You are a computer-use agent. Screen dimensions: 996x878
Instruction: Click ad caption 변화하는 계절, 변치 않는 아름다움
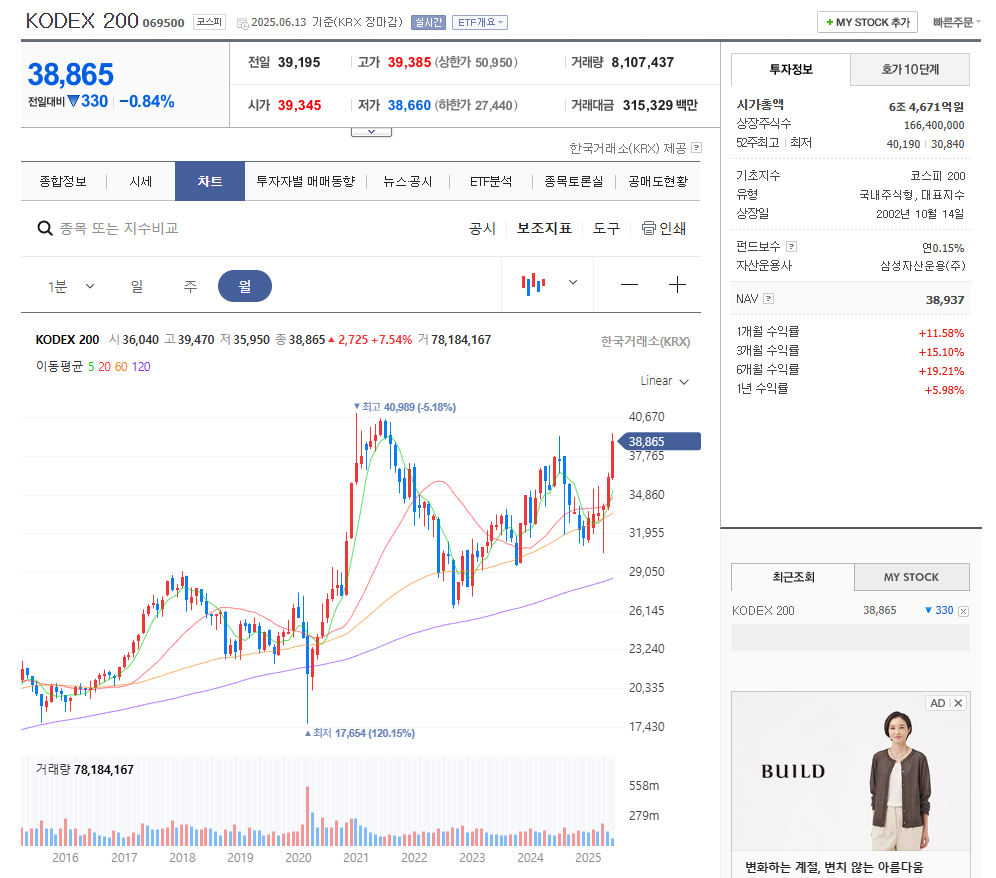point(834,867)
